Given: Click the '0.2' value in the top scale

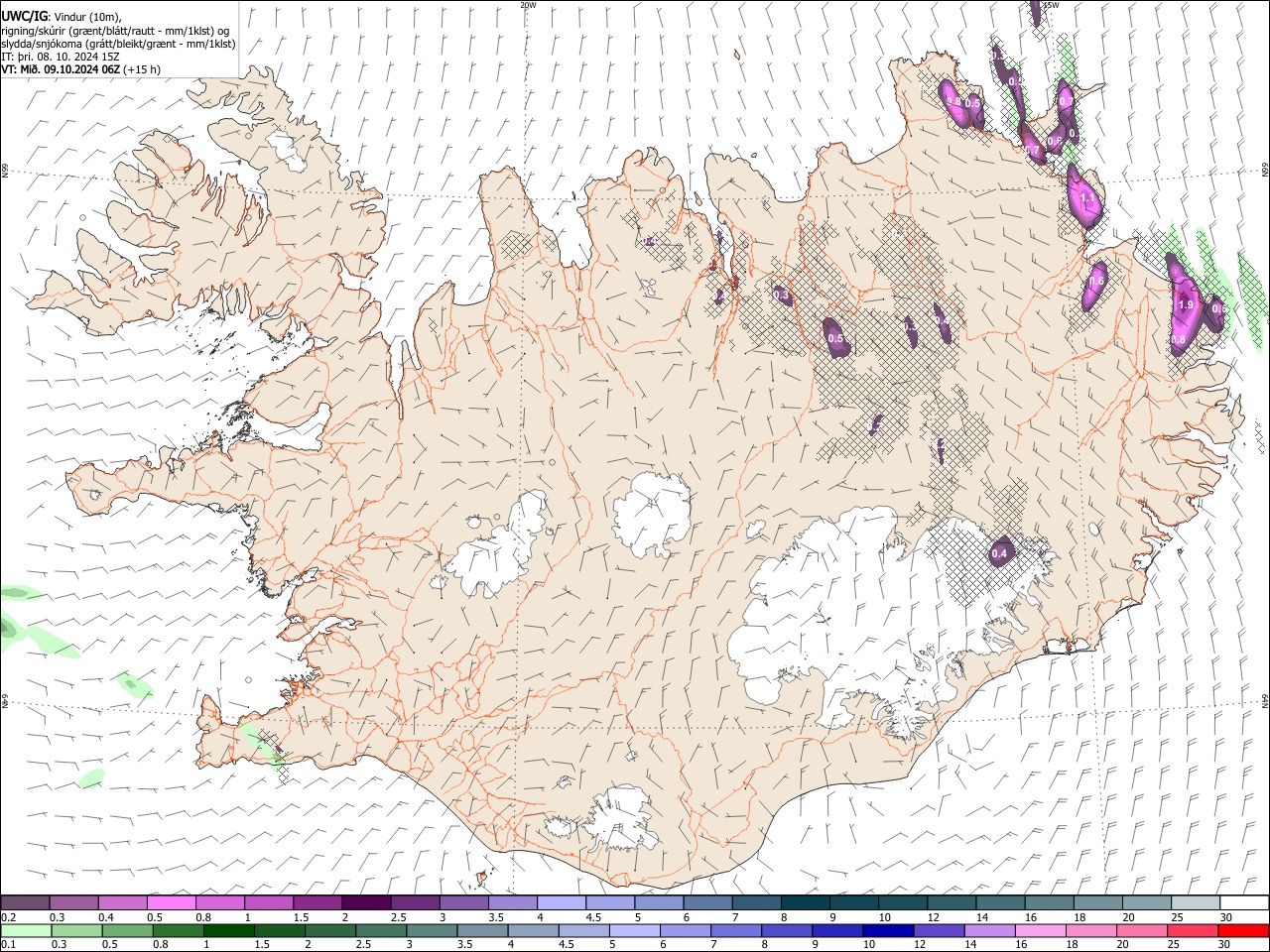Looking at the screenshot, I should point(9,917).
